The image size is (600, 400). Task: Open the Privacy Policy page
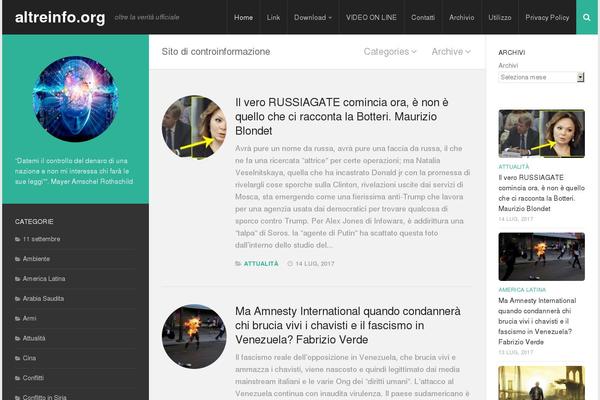[x=547, y=17]
